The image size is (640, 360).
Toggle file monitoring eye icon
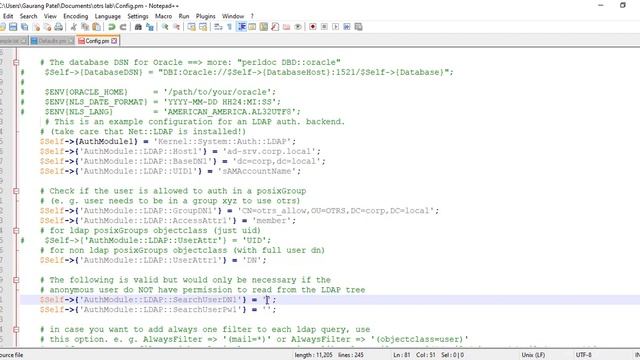click(x=298, y=27)
